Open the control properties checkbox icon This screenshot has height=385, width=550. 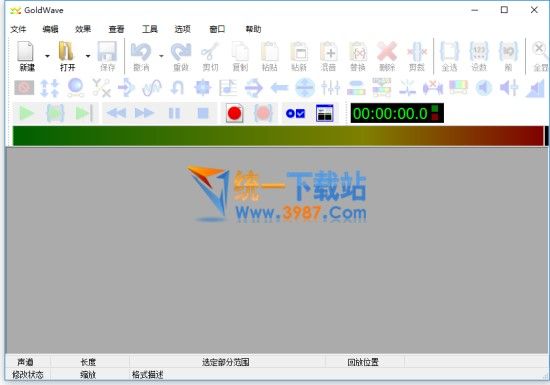tap(295, 113)
